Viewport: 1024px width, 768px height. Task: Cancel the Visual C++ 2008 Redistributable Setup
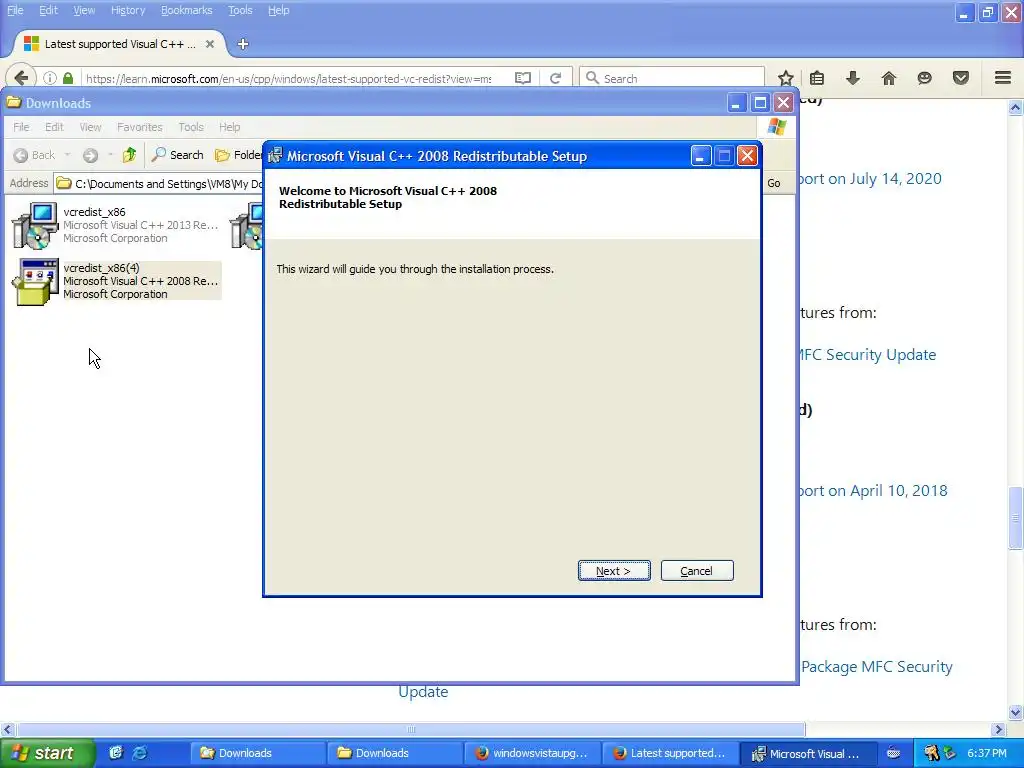pyautogui.click(x=697, y=571)
